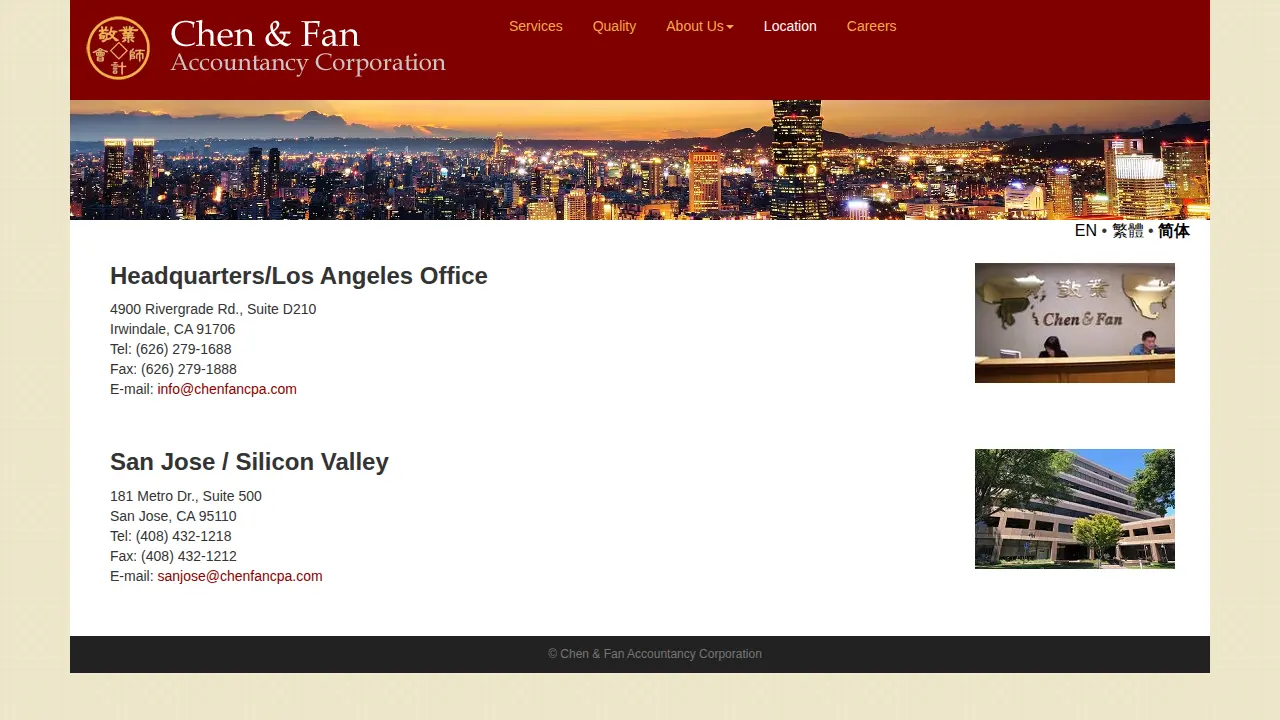Click Fax: (408) 432-1212
This screenshot has height=720, width=1280.
pyautogui.click(x=173, y=556)
